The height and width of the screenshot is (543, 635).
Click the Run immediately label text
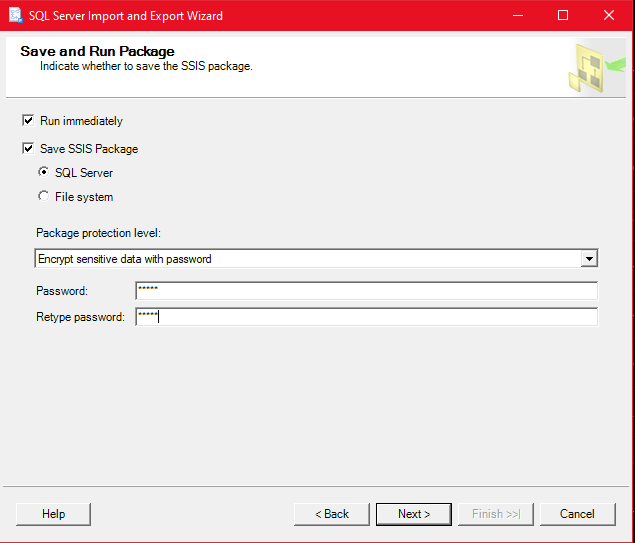pos(81,121)
